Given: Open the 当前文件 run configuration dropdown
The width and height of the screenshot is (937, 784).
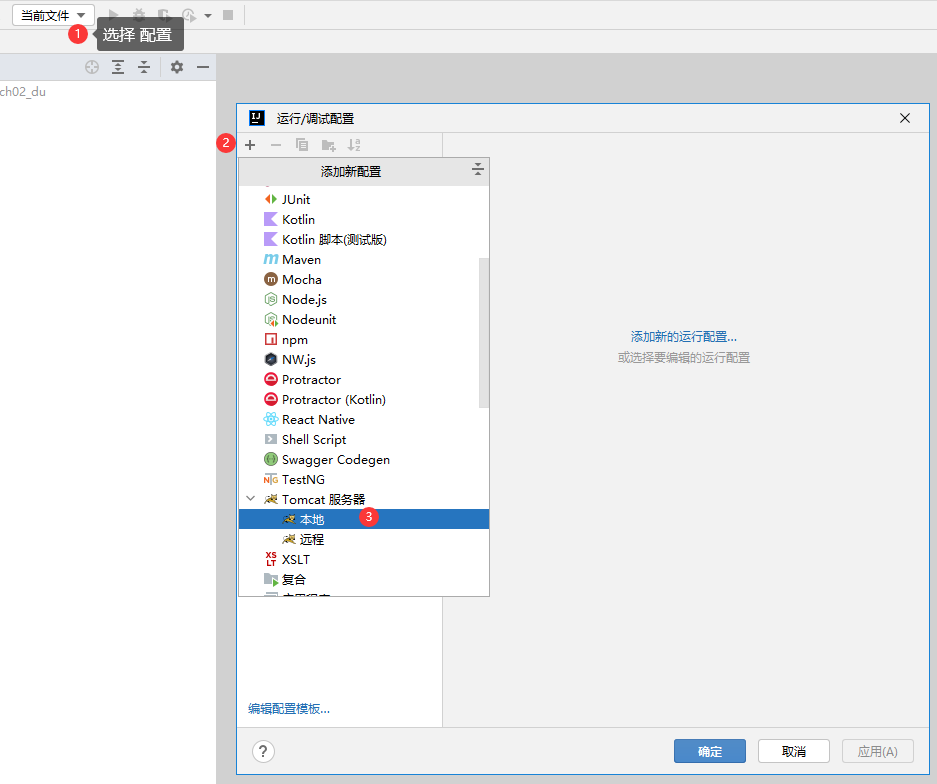Looking at the screenshot, I should (x=53, y=15).
